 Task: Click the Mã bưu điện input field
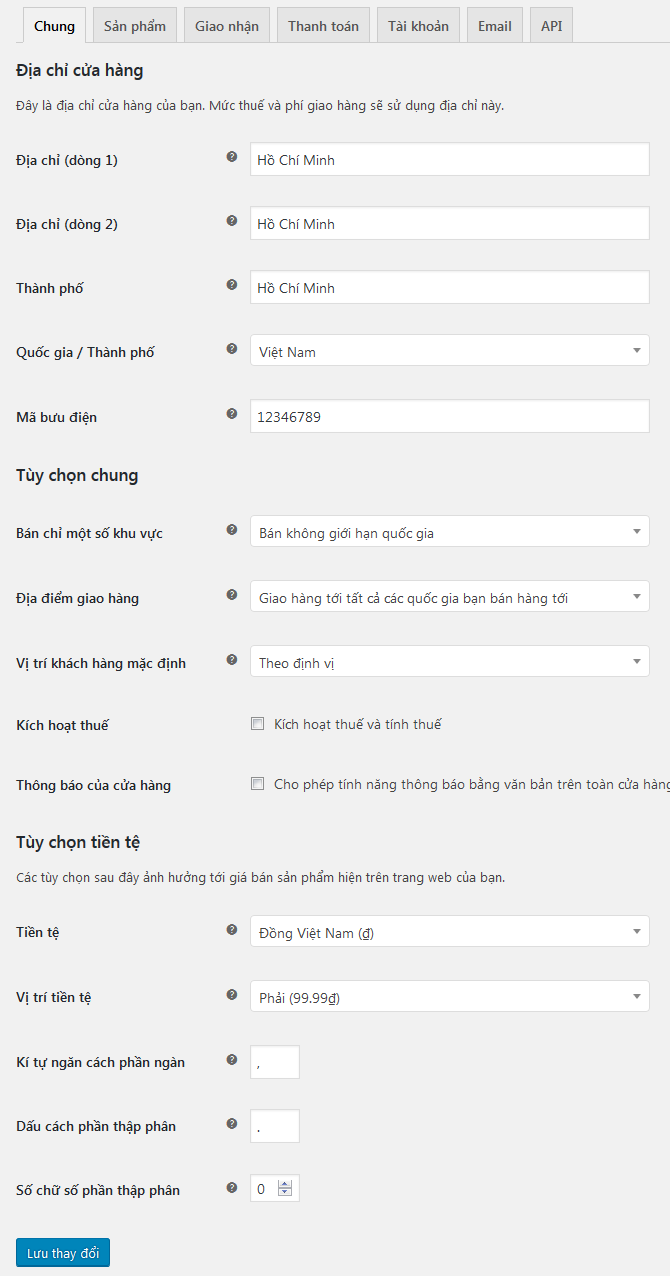449,416
